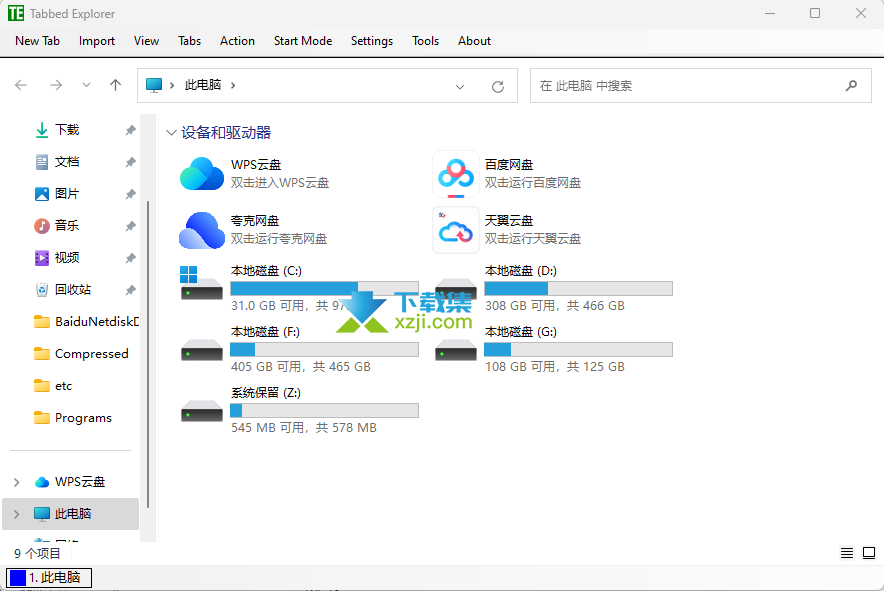
Task: Unpin 下载 using its pin icon
Action: pyautogui.click(x=130, y=130)
